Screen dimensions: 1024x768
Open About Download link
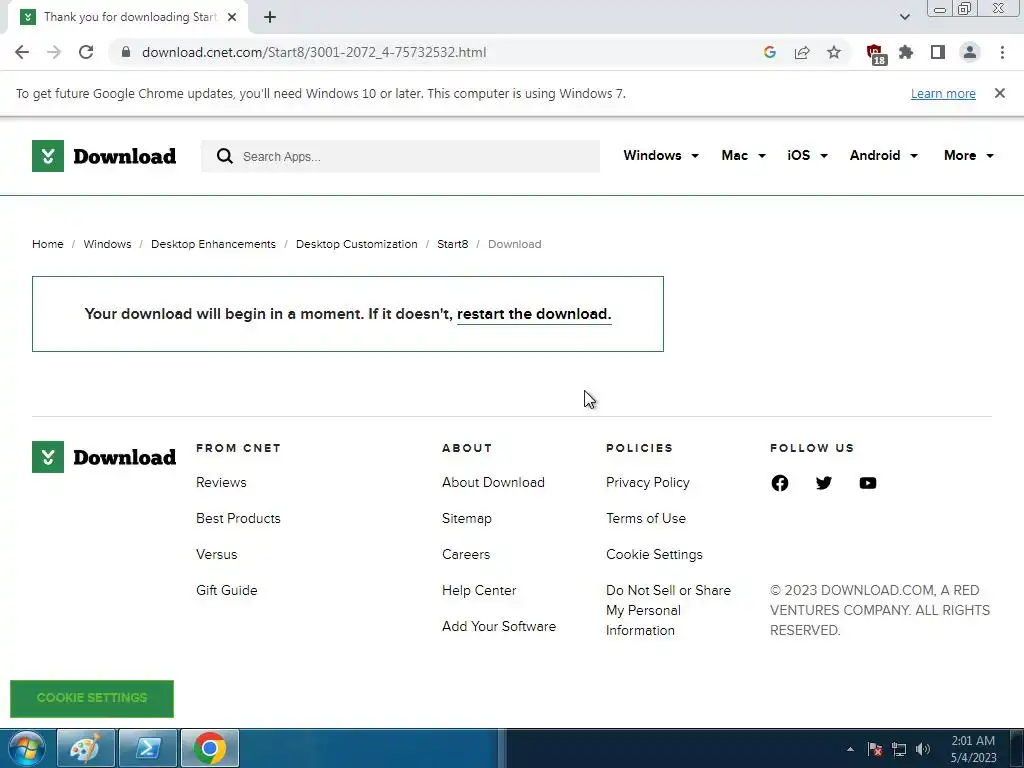pyautogui.click(x=493, y=483)
